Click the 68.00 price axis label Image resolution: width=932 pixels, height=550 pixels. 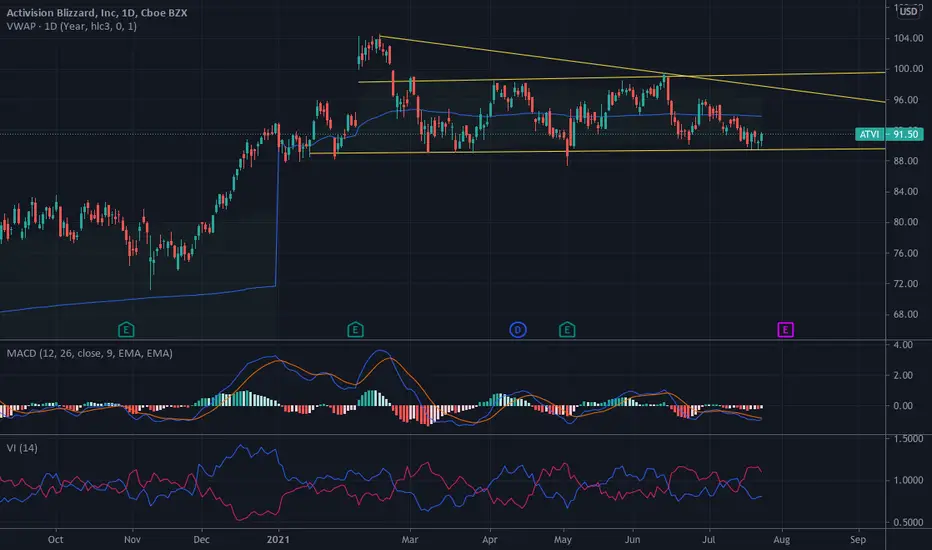(908, 315)
